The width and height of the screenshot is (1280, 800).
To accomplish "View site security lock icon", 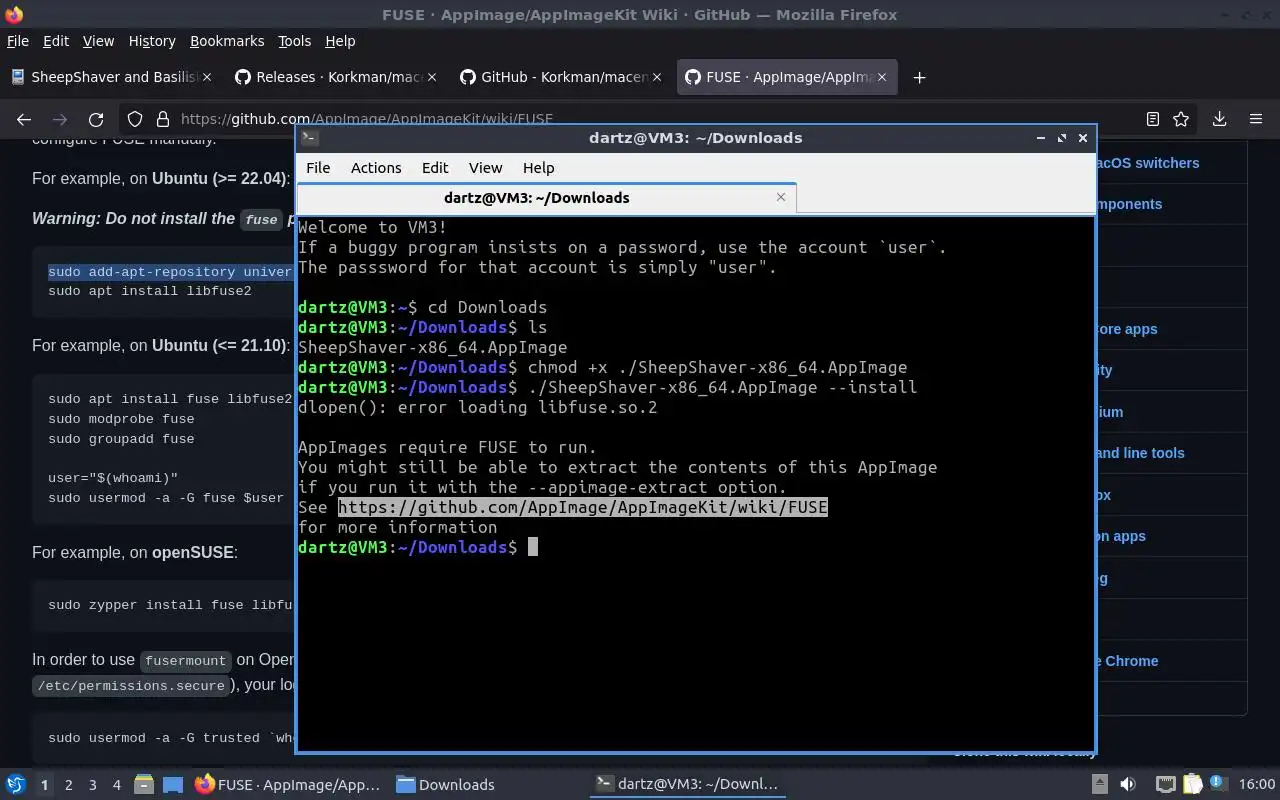I will 163,119.
